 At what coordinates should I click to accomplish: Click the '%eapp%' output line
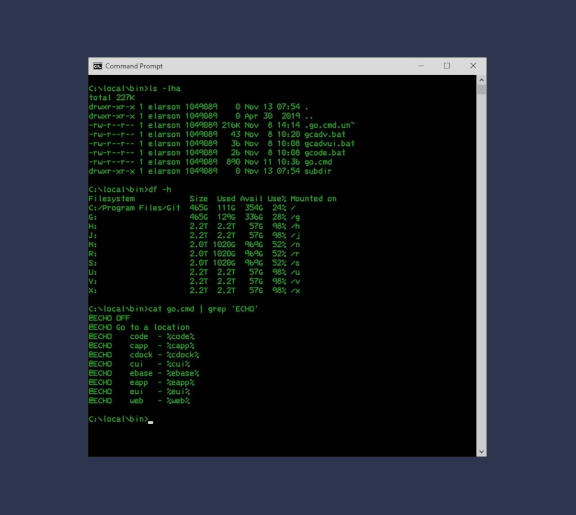pyautogui.click(x=141, y=382)
